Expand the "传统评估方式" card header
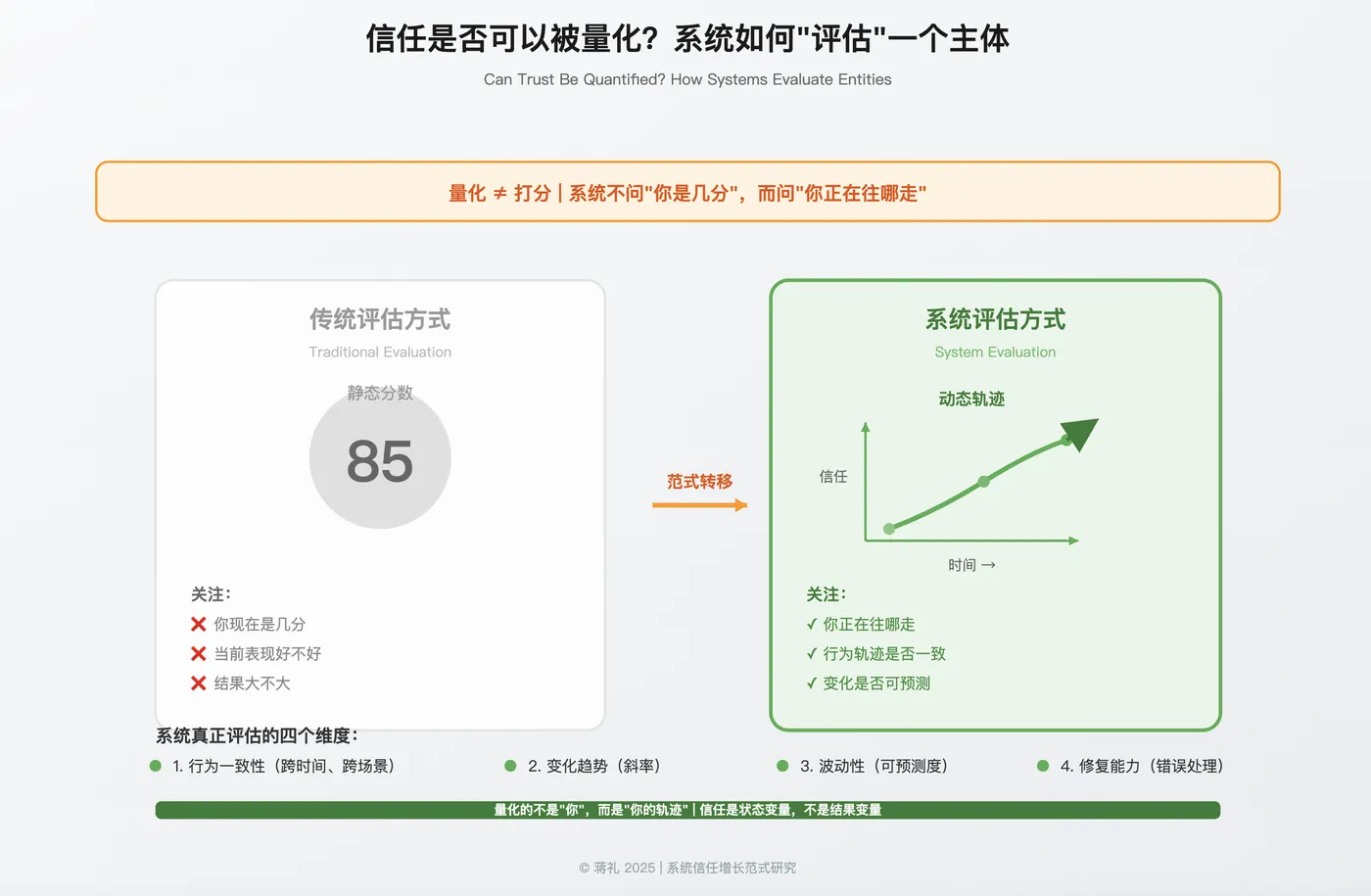The image size is (1371, 896). pyautogui.click(x=380, y=319)
